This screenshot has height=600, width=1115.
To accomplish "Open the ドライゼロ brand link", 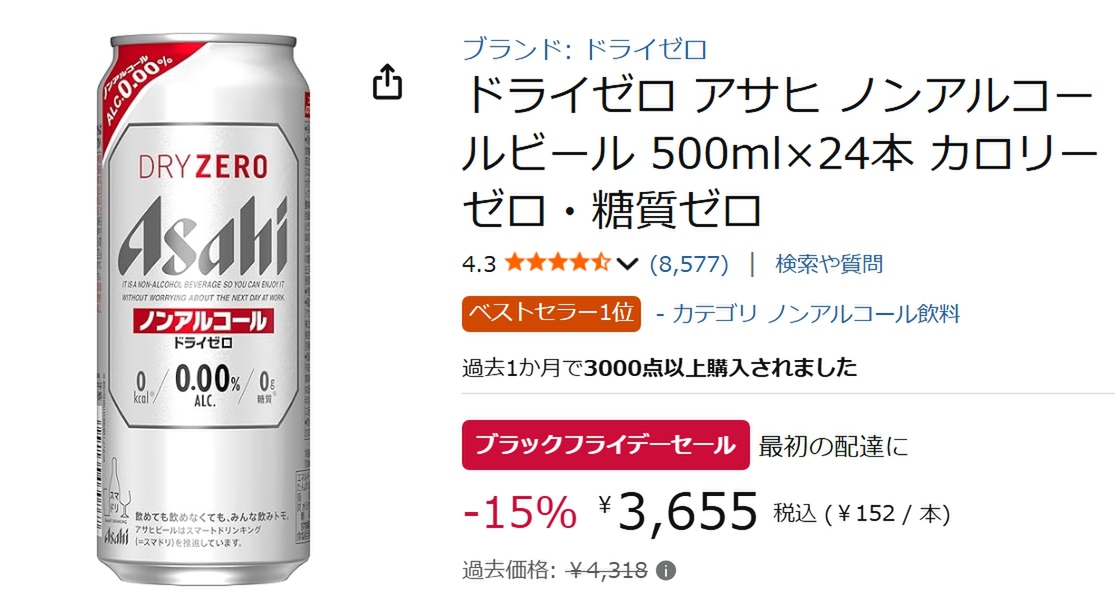I will pos(585,49).
